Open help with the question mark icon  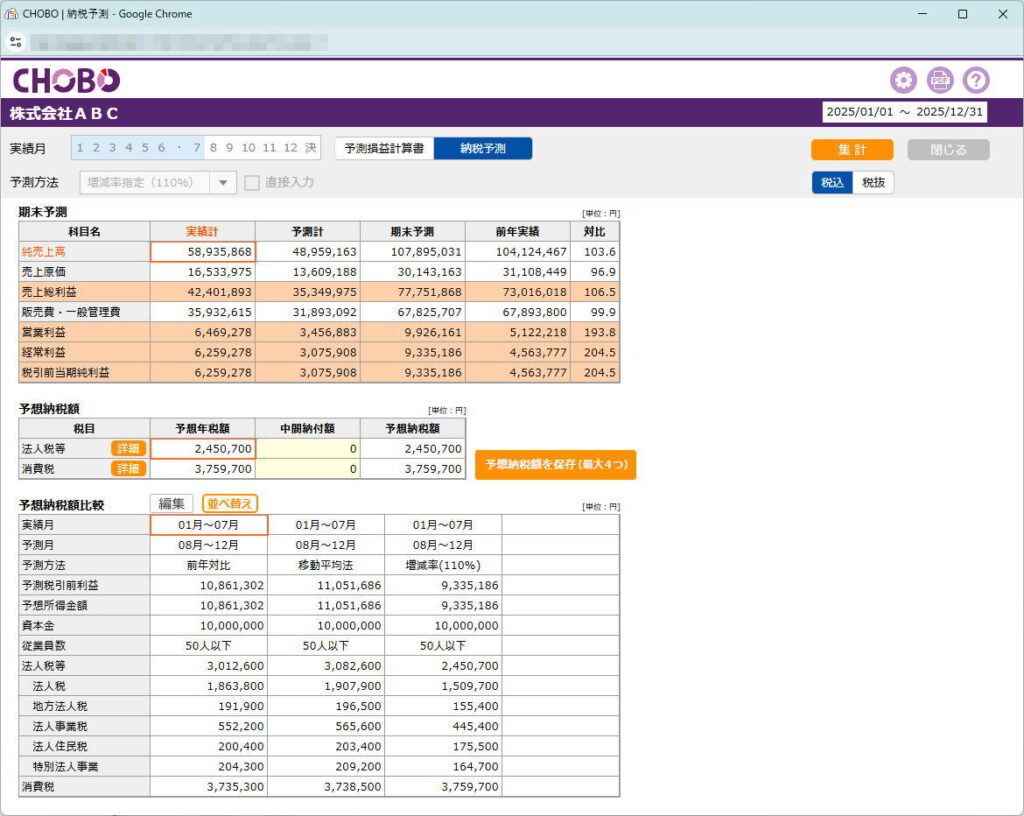coord(975,80)
